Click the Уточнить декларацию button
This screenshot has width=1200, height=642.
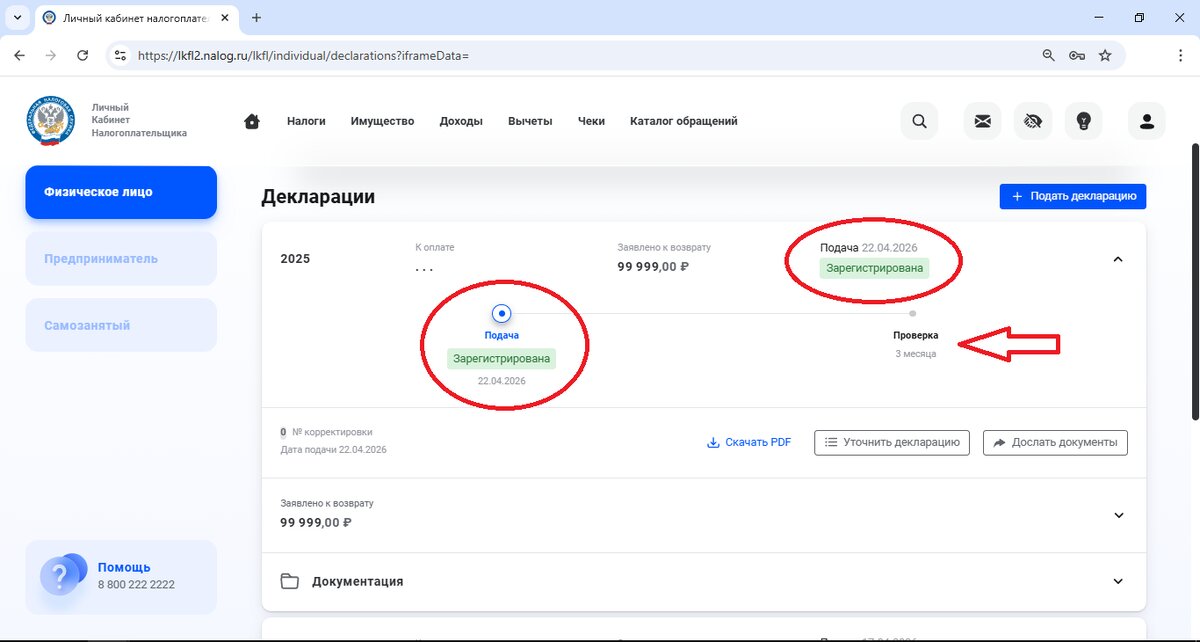[891, 441]
